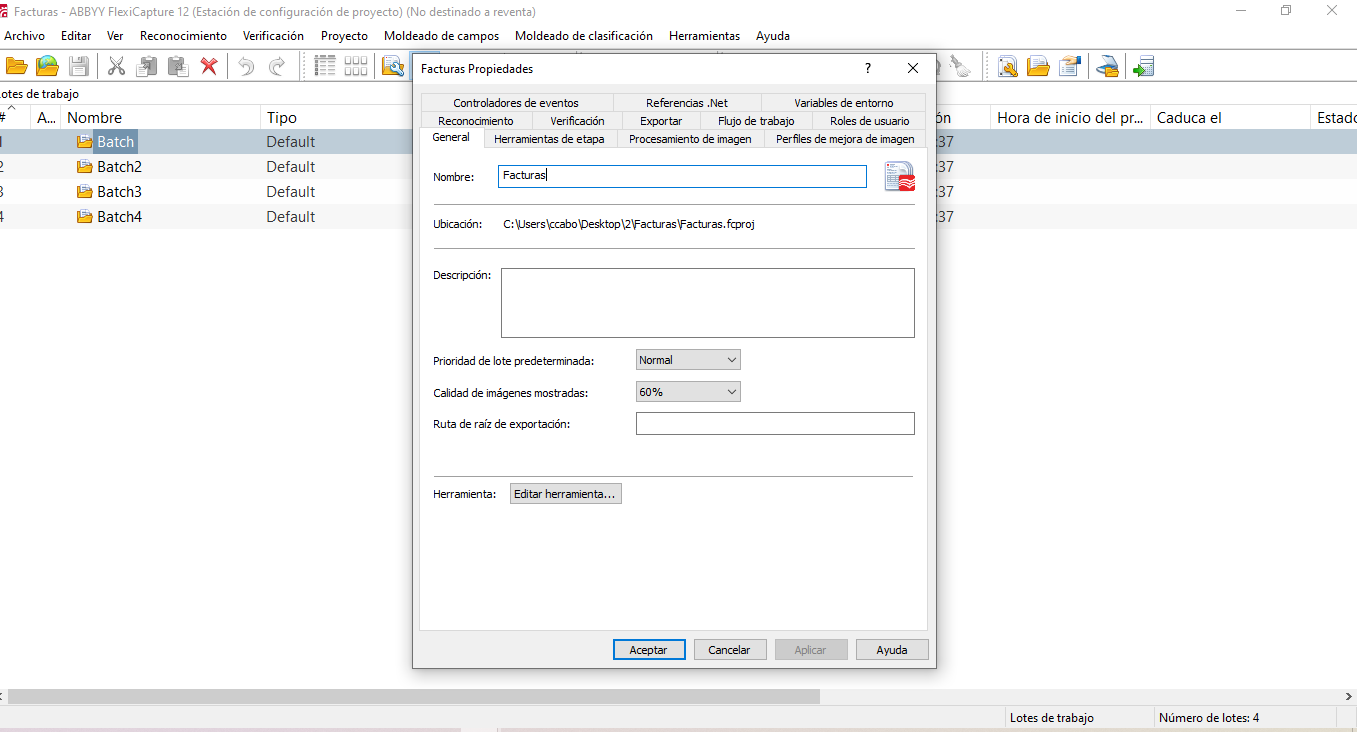The image size is (1357, 732).
Task: Switch to Herramientas de etapa tab
Action: click(x=549, y=139)
